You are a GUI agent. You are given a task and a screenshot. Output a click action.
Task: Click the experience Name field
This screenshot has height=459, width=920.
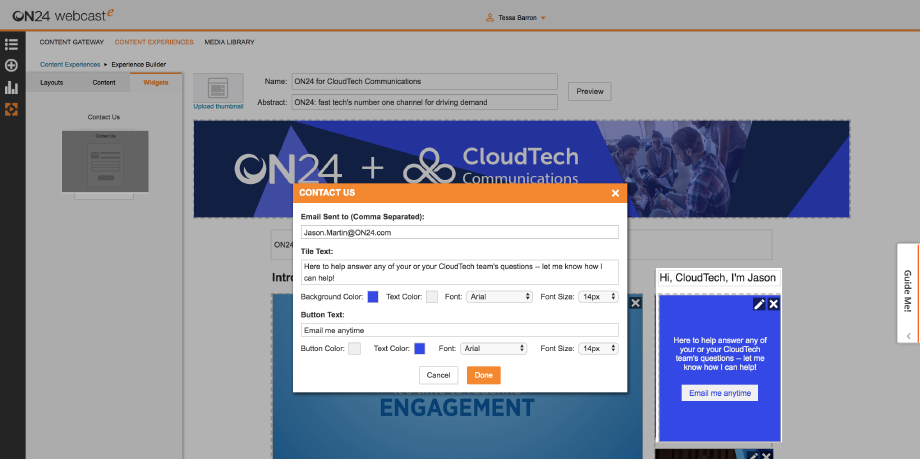[x=424, y=82]
